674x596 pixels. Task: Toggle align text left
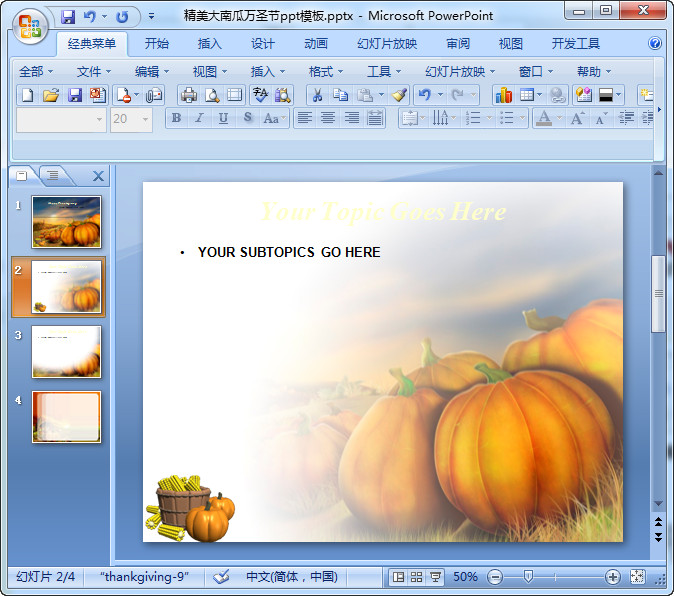tap(305, 118)
